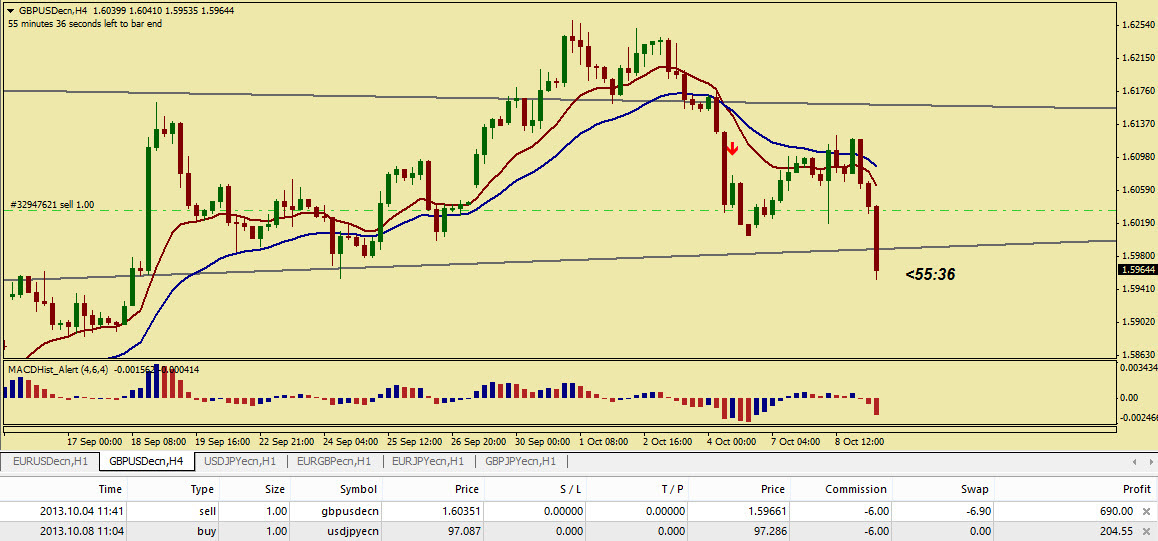The image size is (1158, 541).
Task: Go to the EURJPYecn,H1 chart tab
Action: (427, 461)
